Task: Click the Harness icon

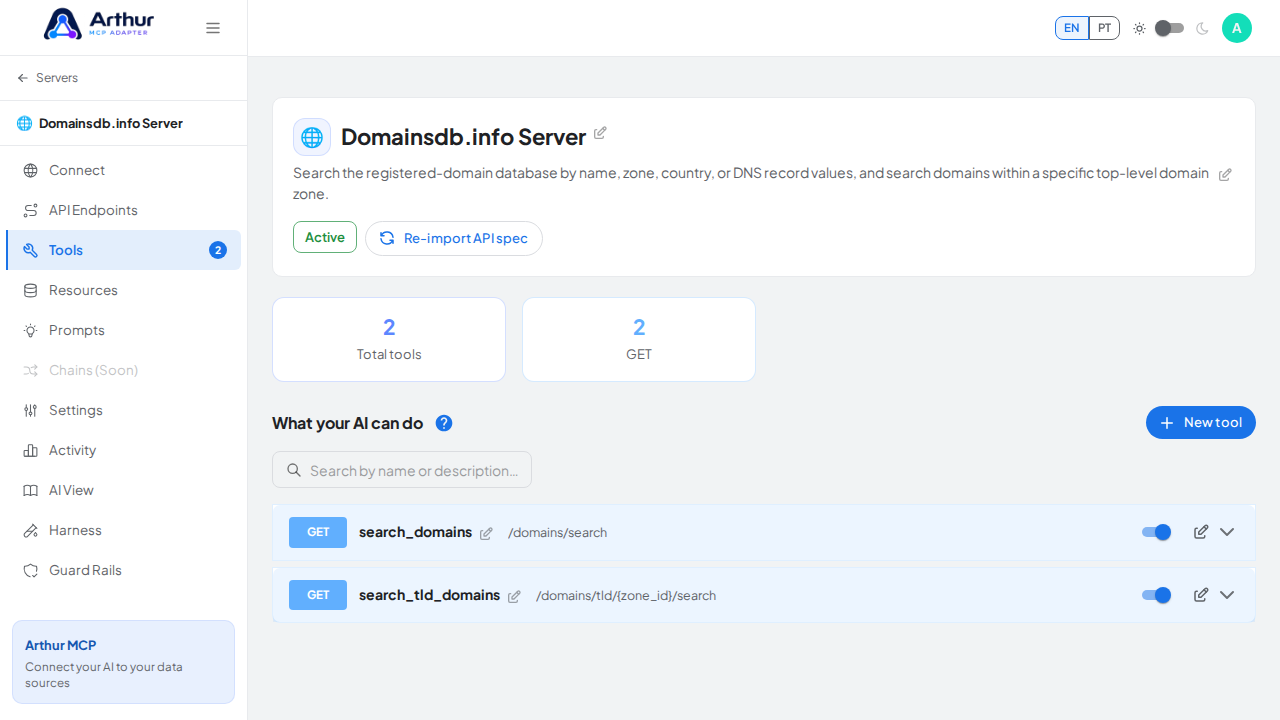Action: tap(31, 530)
